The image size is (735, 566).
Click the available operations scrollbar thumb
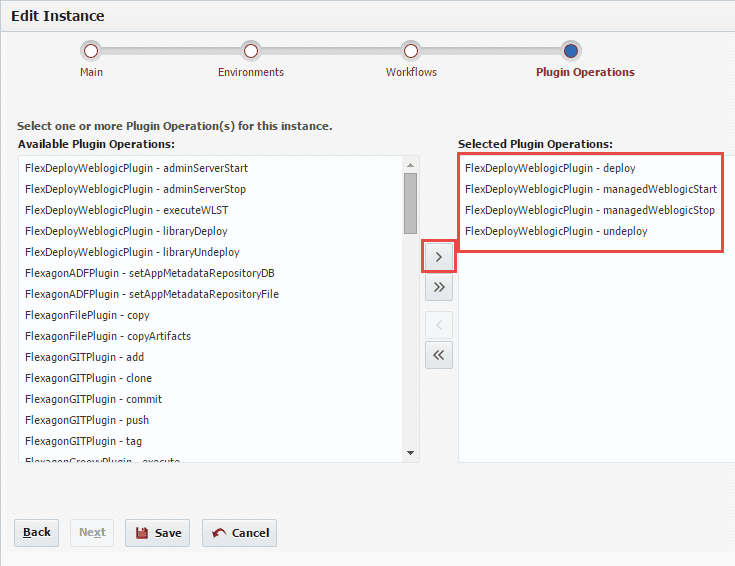(x=411, y=203)
